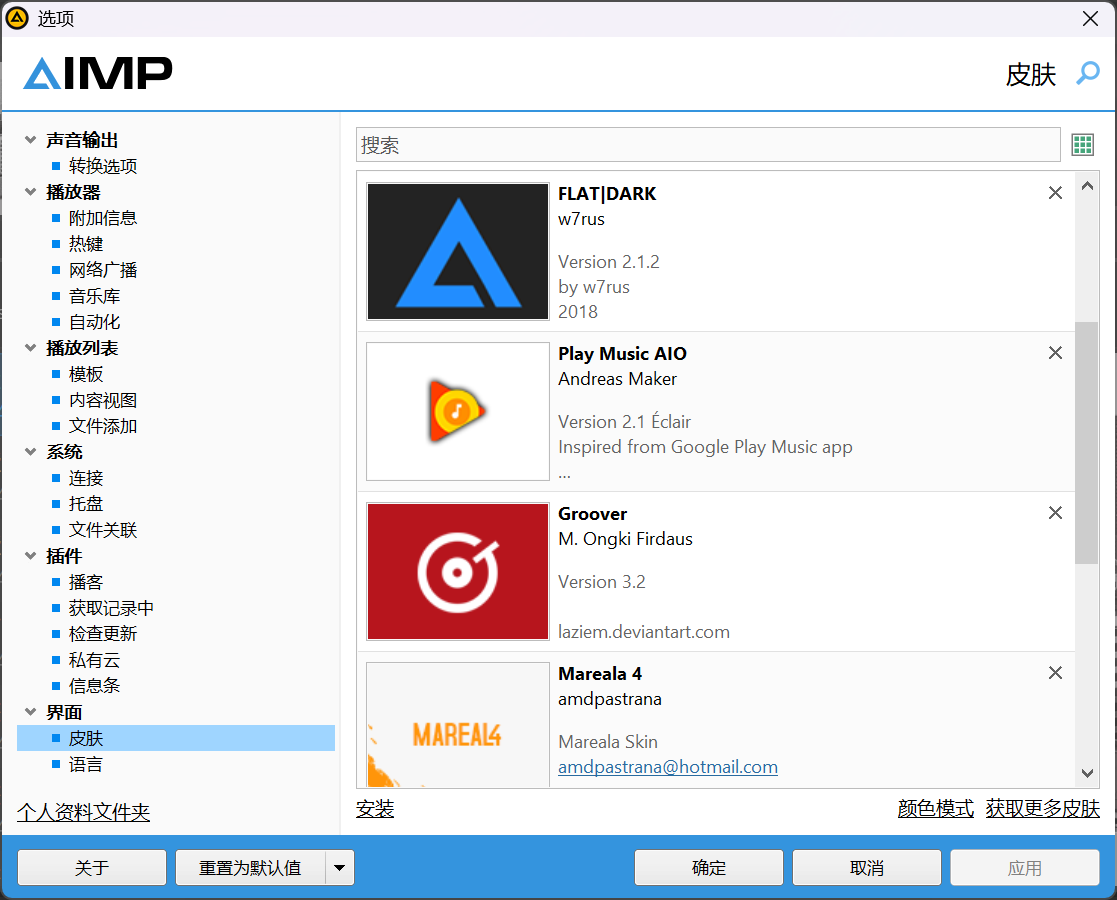This screenshot has height=900, width=1117.
Task: Open the 获取更多皮肤 link
Action: (x=1042, y=809)
